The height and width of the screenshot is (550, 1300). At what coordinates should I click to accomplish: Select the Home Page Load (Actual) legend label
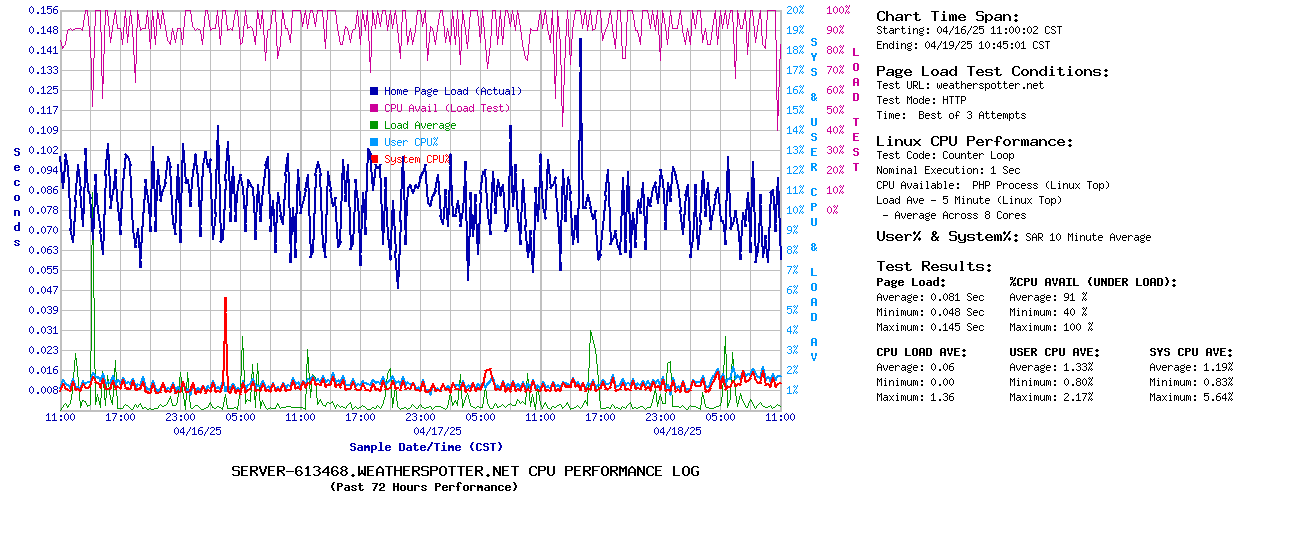pyautogui.click(x=453, y=91)
